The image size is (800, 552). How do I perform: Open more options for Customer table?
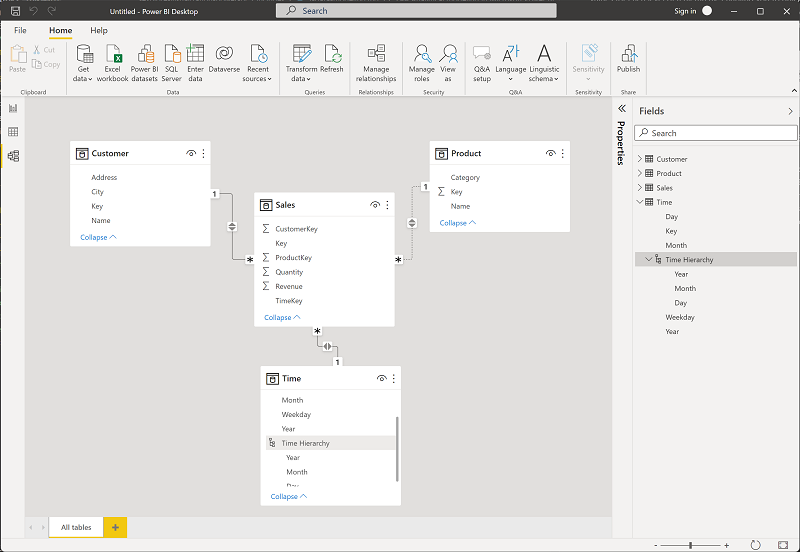point(204,153)
